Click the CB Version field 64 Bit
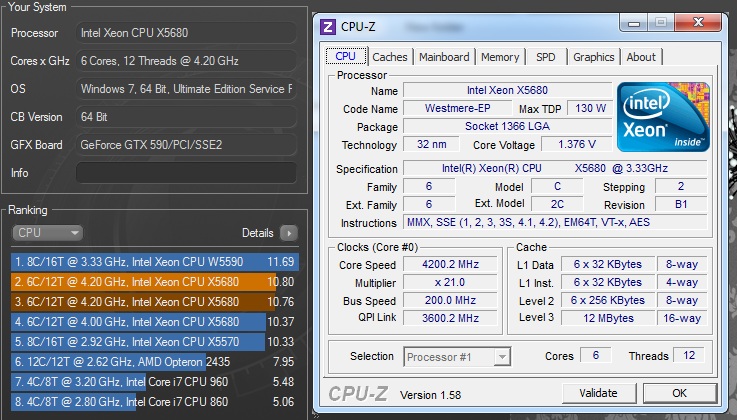Image resolution: width=737 pixels, height=420 pixels. tap(186, 117)
